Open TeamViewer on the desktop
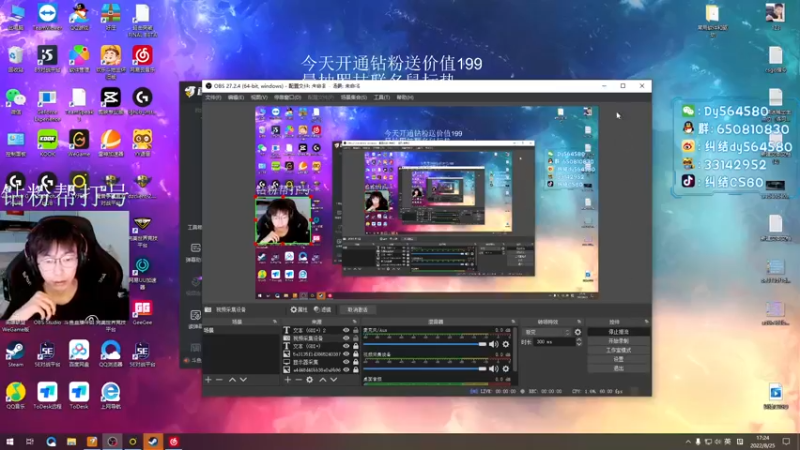This screenshot has width=800, height=450. [x=47, y=17]
